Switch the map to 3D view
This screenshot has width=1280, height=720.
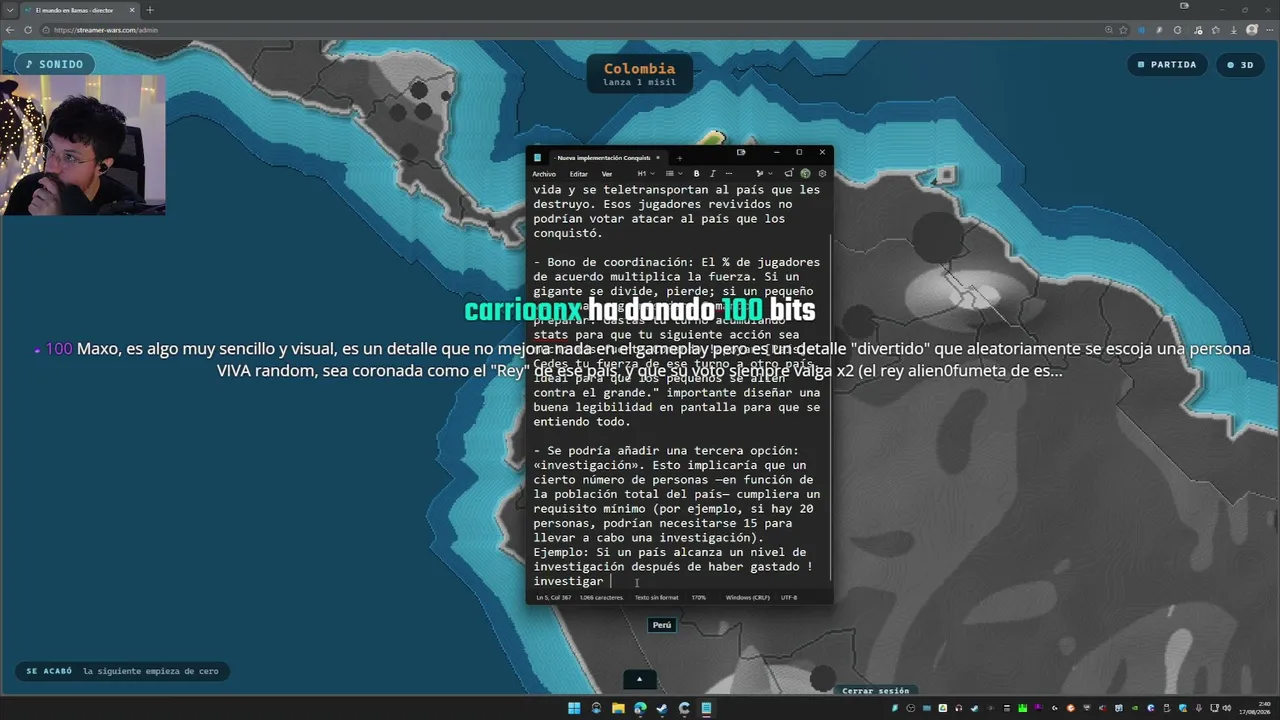(x=1240, y=64)
